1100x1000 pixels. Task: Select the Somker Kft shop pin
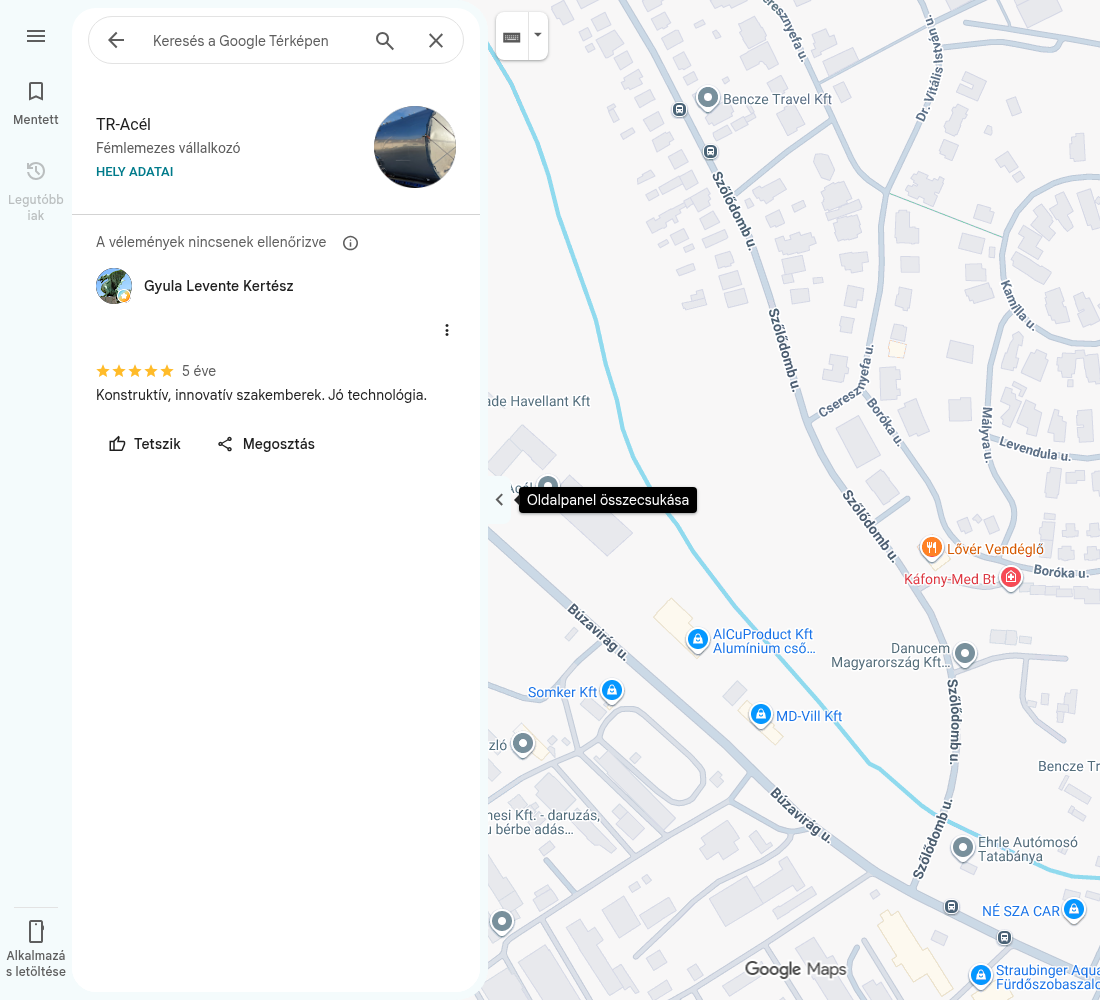(612, 691)
